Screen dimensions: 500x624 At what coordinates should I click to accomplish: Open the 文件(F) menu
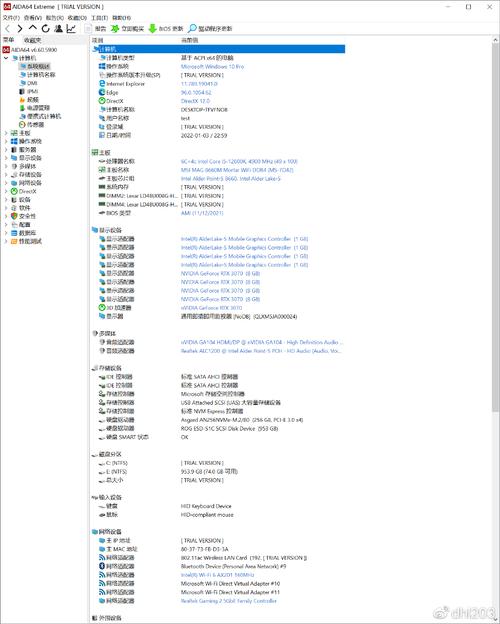[11, 18]
